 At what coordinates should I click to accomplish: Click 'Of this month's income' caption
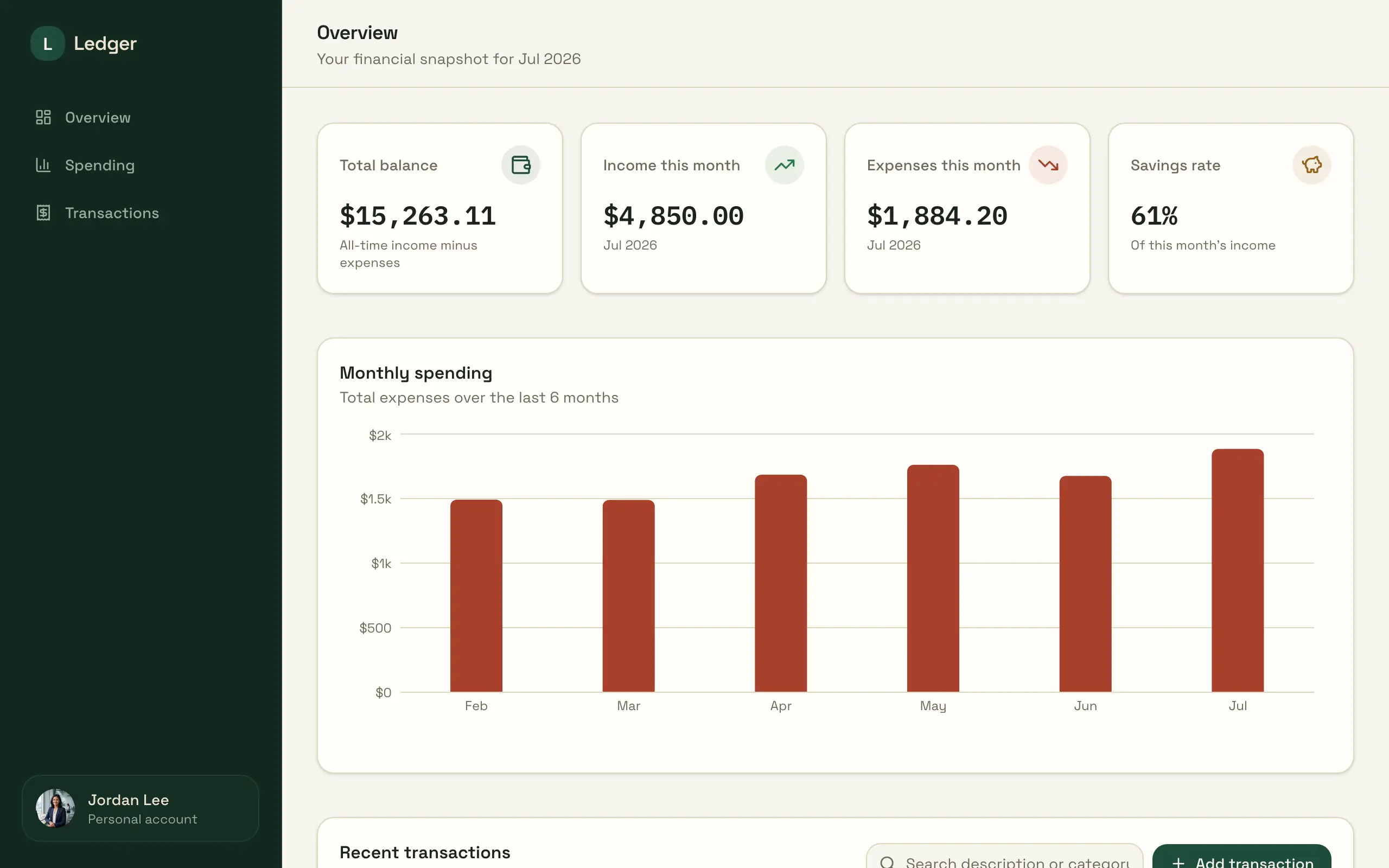(1203, 245)
